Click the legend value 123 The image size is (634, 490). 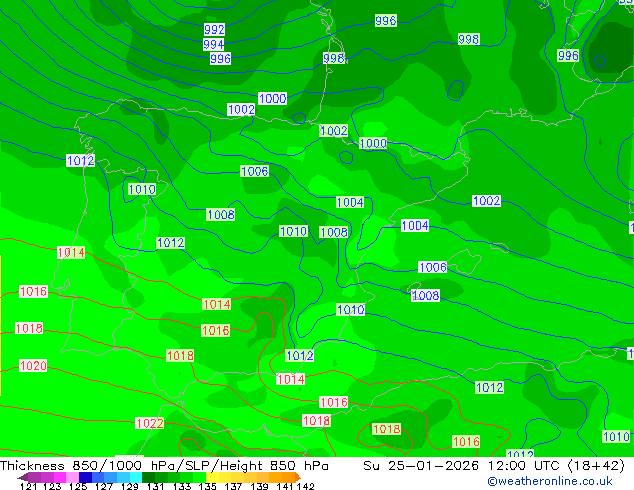pyautogui.click(x=52, y=486)
